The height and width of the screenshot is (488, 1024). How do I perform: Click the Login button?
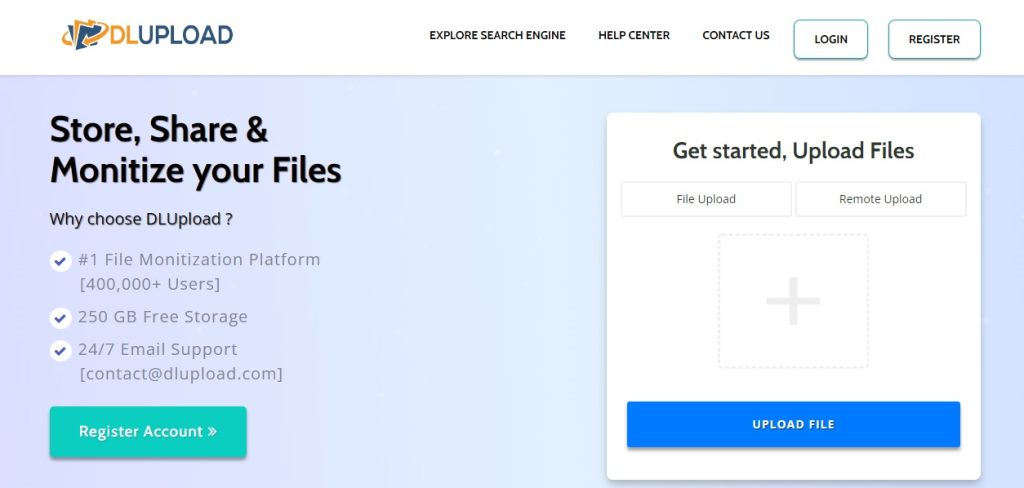(831, 39)
